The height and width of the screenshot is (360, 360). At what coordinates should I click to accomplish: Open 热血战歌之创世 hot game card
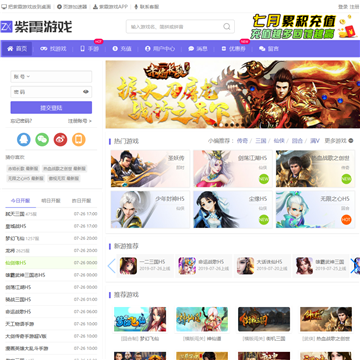coord(315,168)
